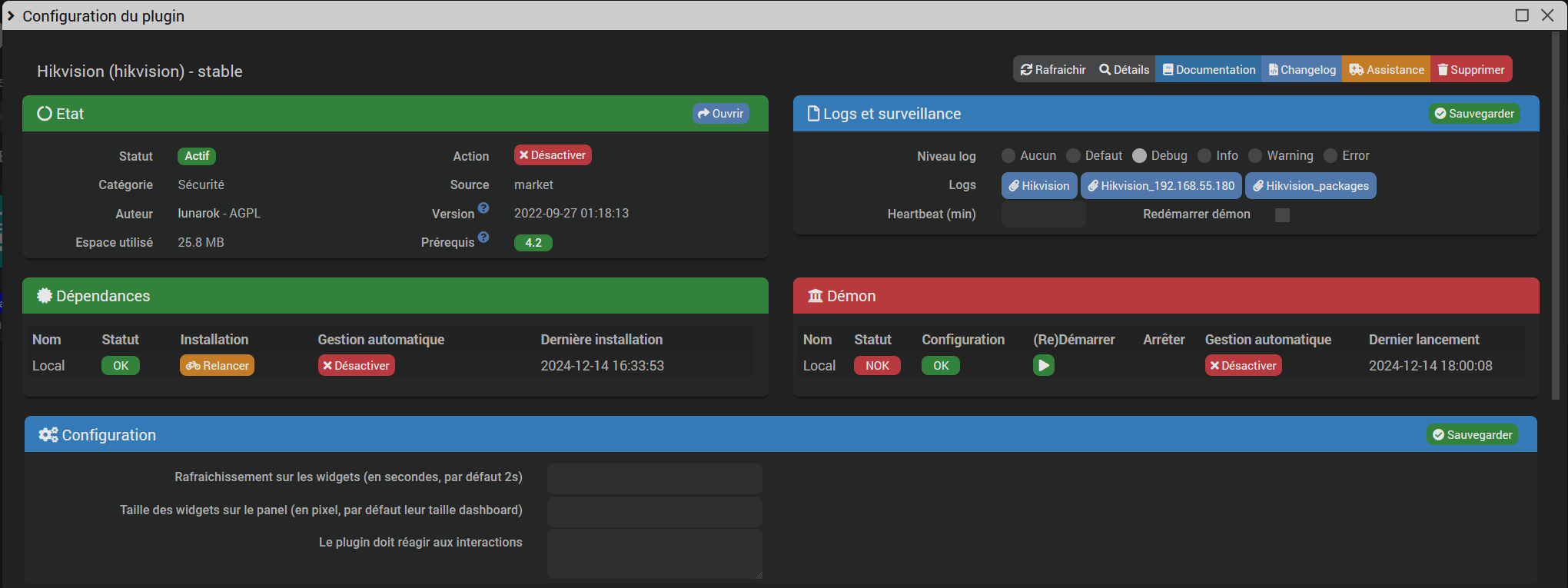Open the Hikvision log file

pyautogui.click(x=1039, y=186)
